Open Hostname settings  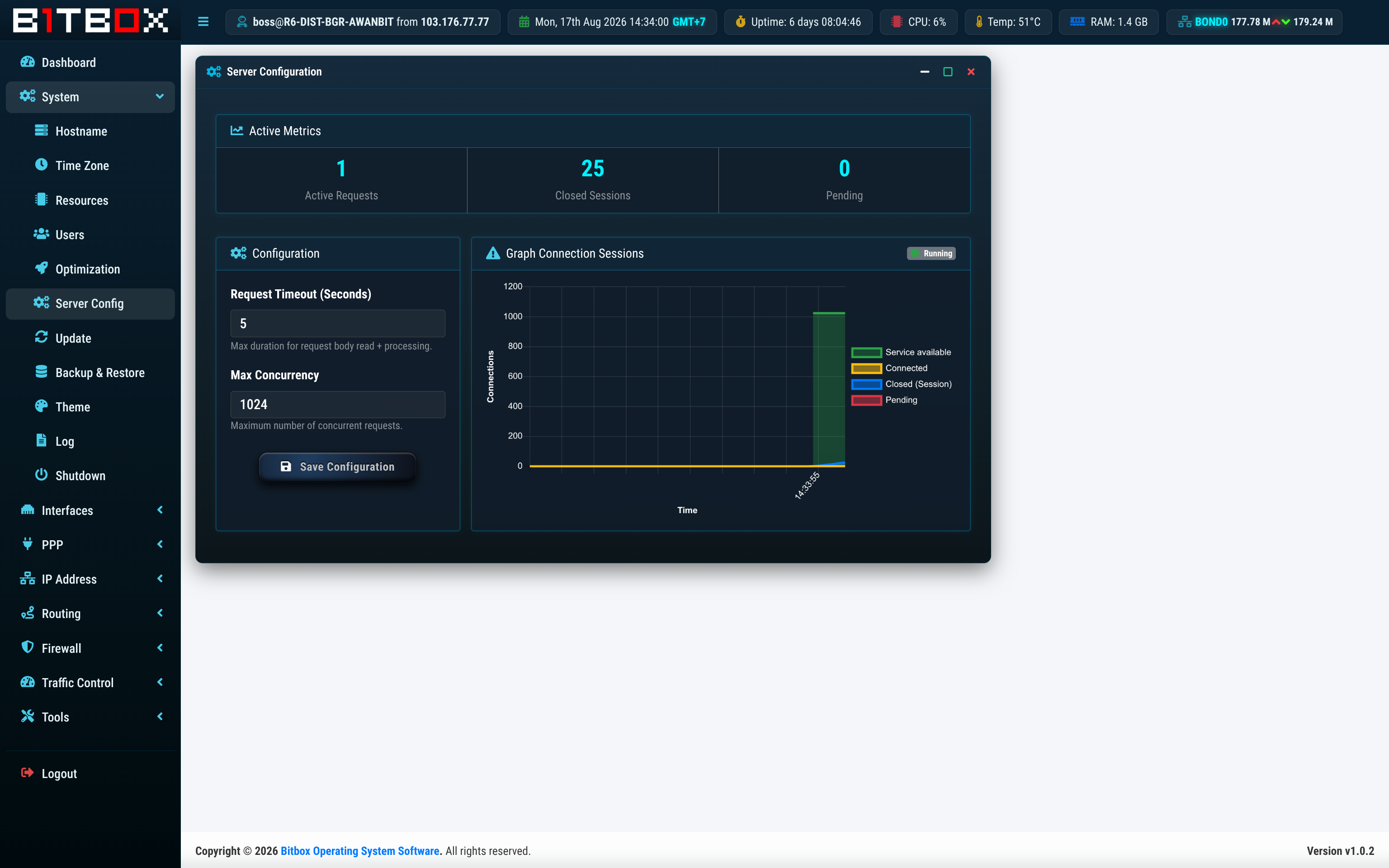click(x=90, y=131)
